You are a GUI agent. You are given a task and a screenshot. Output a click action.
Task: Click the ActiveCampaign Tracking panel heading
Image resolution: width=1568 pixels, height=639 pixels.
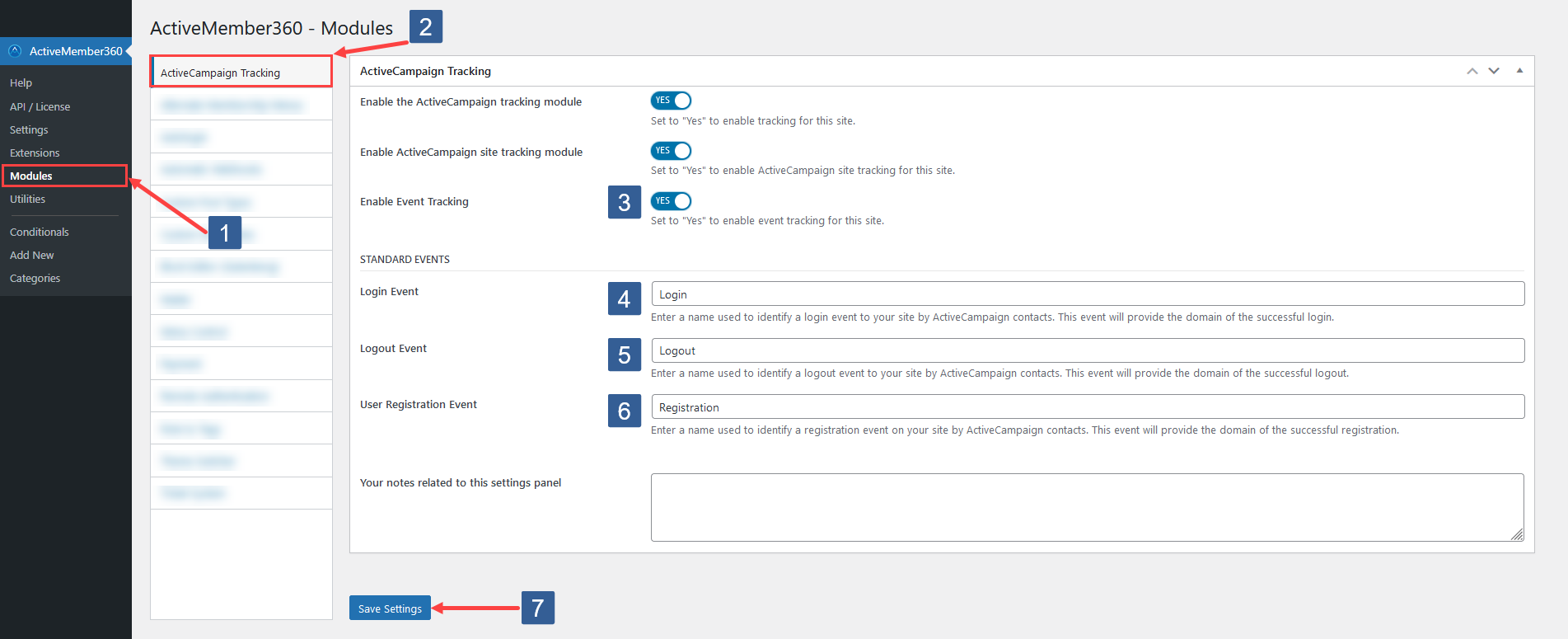(425, 71)
